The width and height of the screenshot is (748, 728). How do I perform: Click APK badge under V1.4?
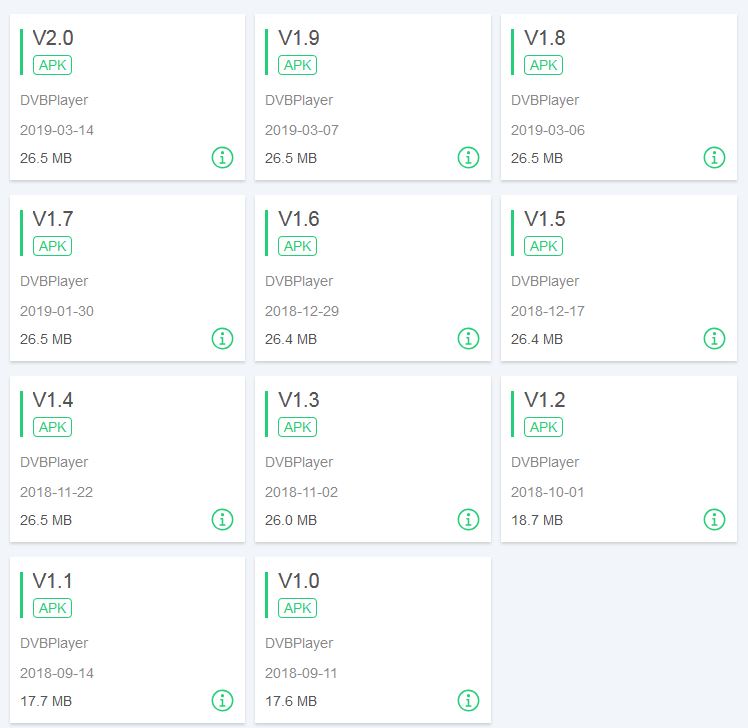52,427
